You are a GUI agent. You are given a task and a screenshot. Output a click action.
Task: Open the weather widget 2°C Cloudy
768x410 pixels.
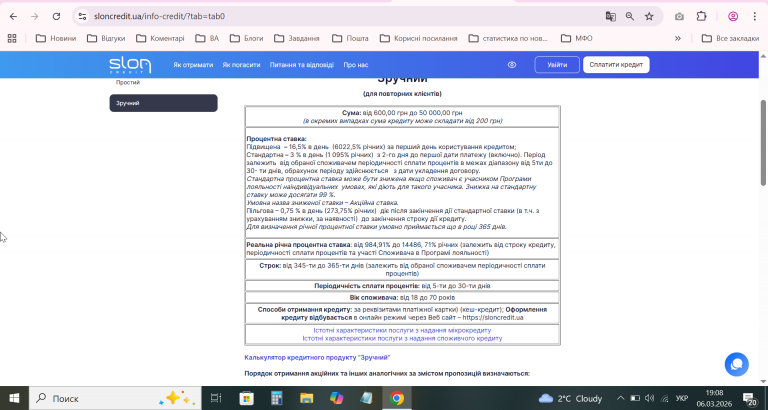click(570, 398)
